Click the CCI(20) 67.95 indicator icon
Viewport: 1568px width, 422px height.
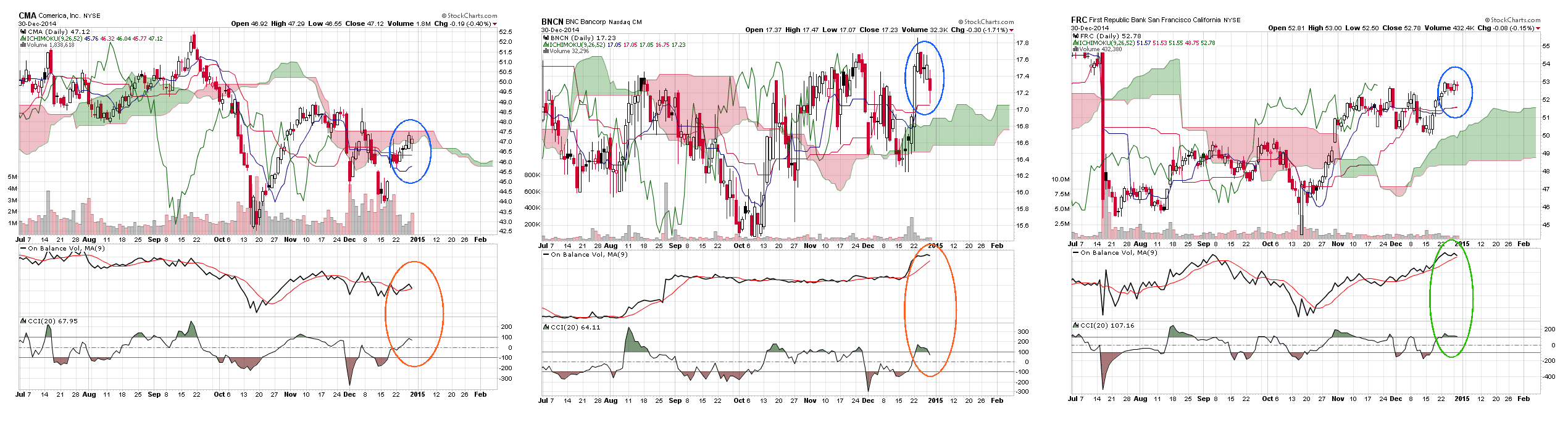(23, 321)
